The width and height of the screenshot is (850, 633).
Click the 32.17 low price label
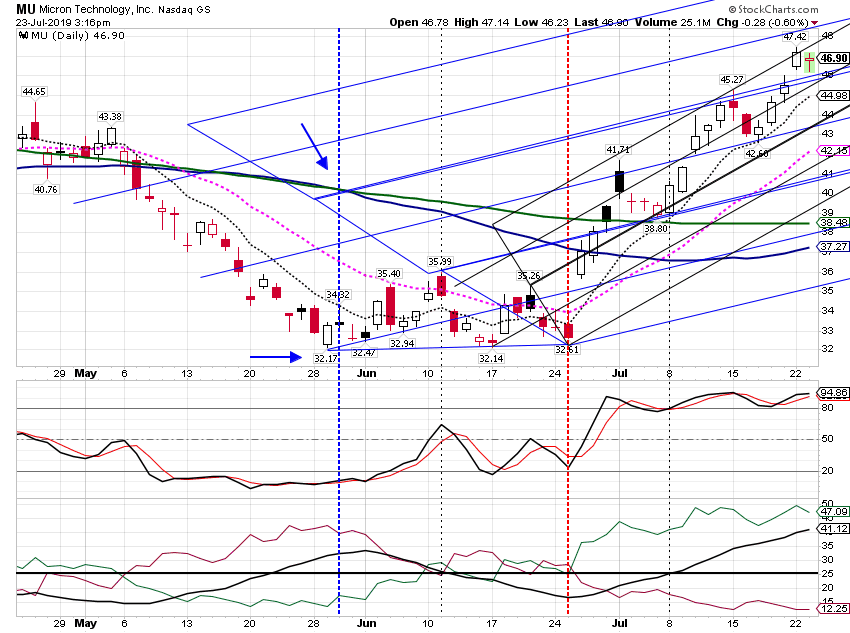325,358
